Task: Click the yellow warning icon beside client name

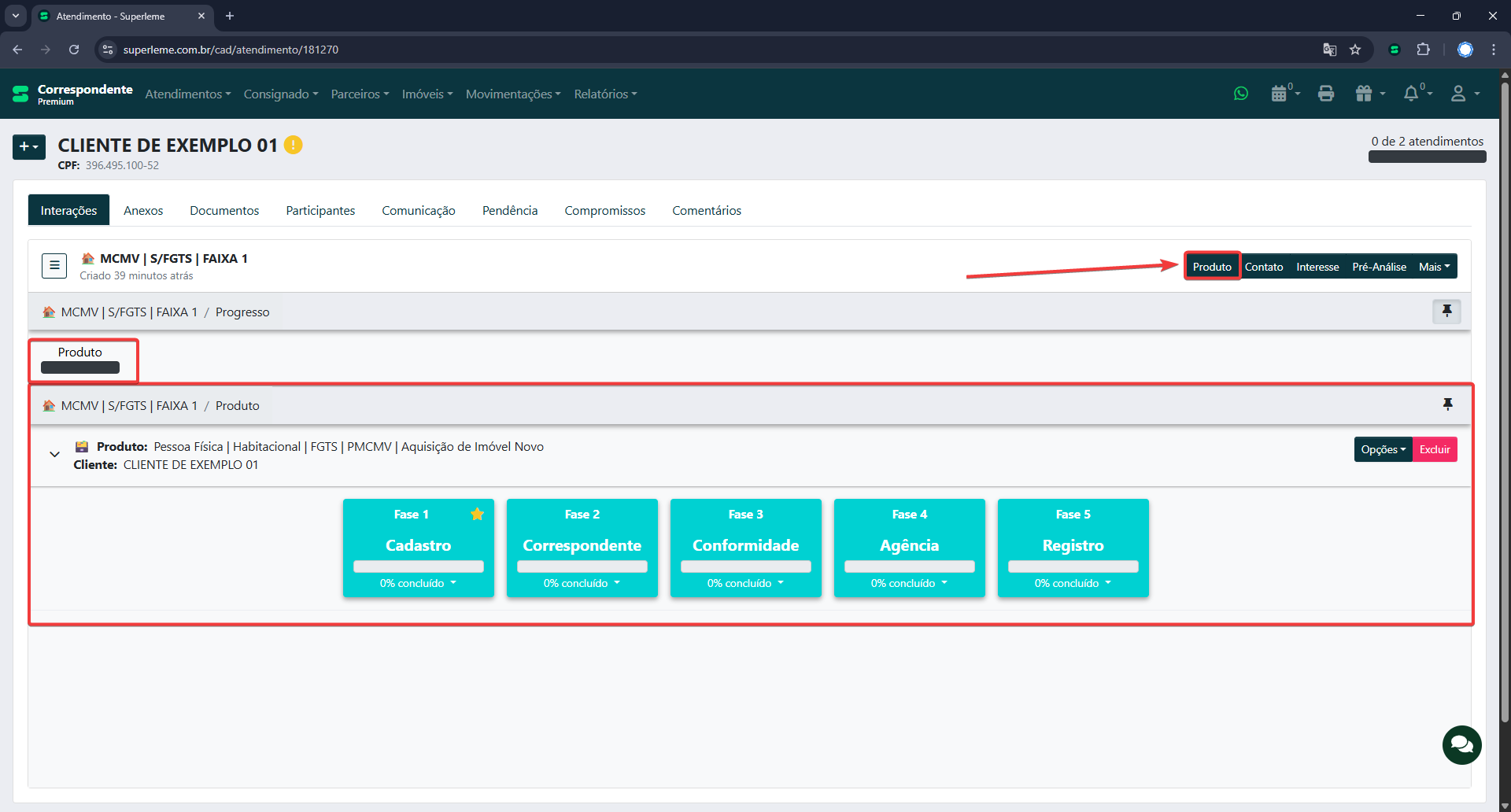Action: (x=294, y=146)
